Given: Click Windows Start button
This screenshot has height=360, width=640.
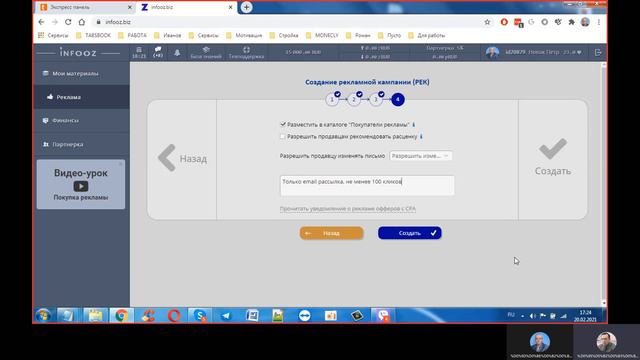Looking at the screenshot, I should click(x=43, y=316).
